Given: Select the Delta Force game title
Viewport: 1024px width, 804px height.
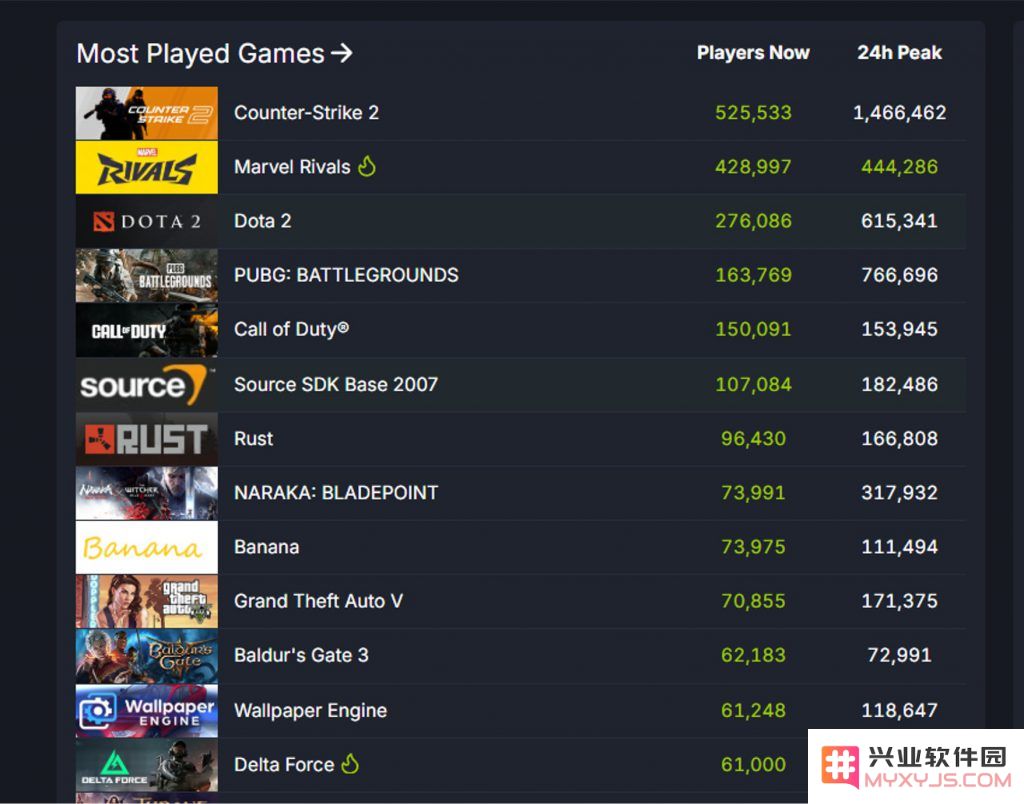Looking at the screenshot, I should click(x=284, y=764).
